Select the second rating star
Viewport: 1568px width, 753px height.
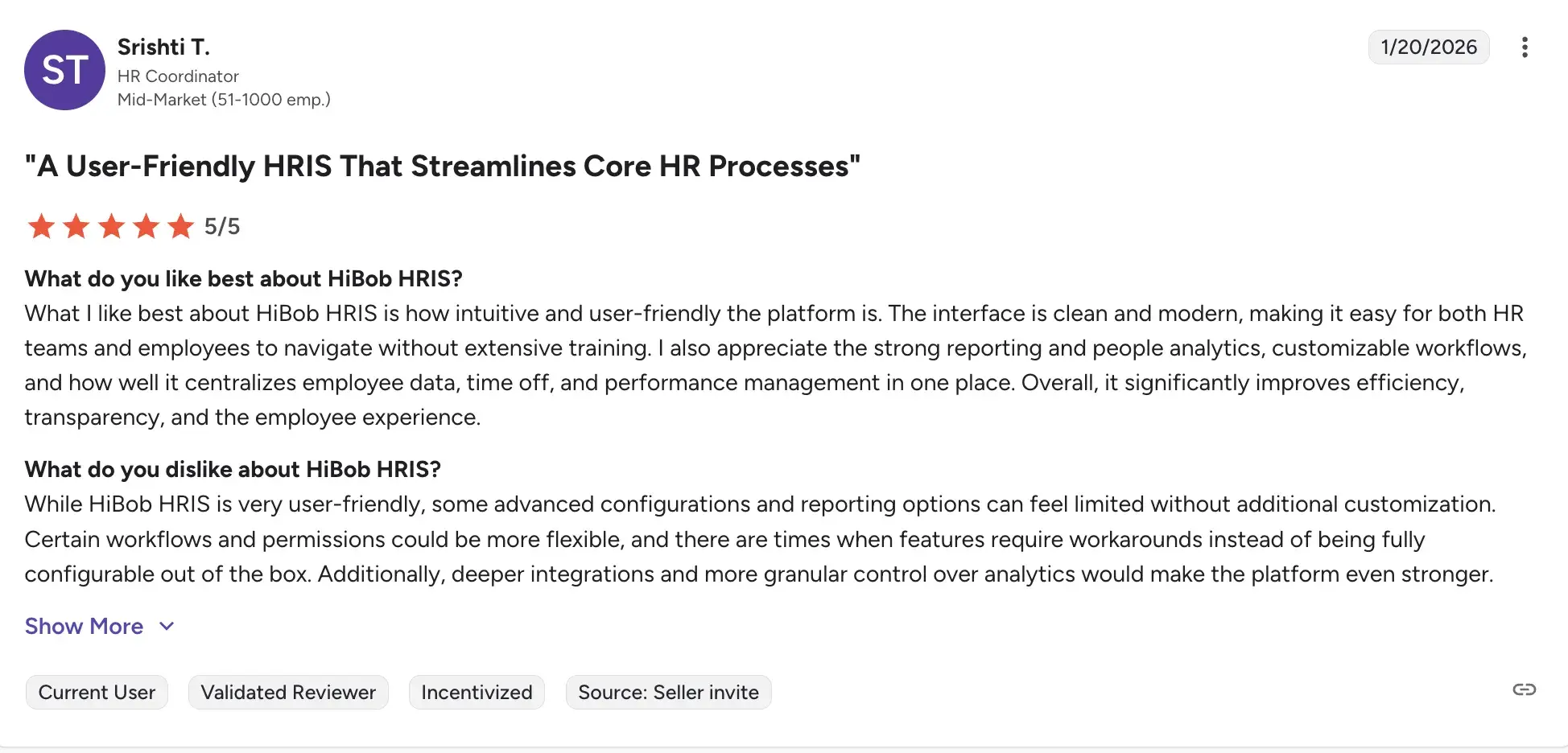coord(76,226)
